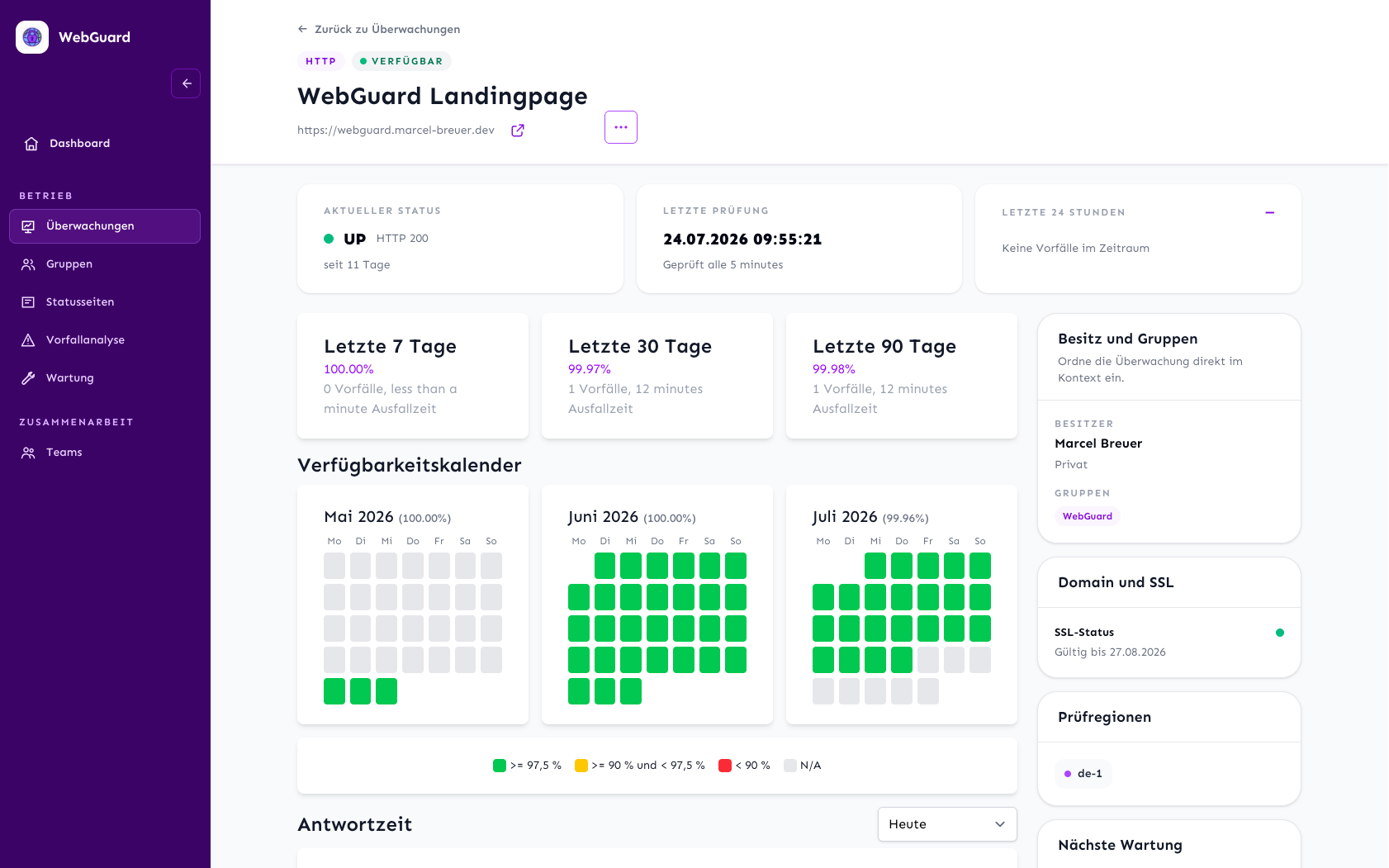The height and width of the screenshot is (868, 1389).
Task: Collapse the Letzte 24 Stunden card
Action: tap(1270, 213)
